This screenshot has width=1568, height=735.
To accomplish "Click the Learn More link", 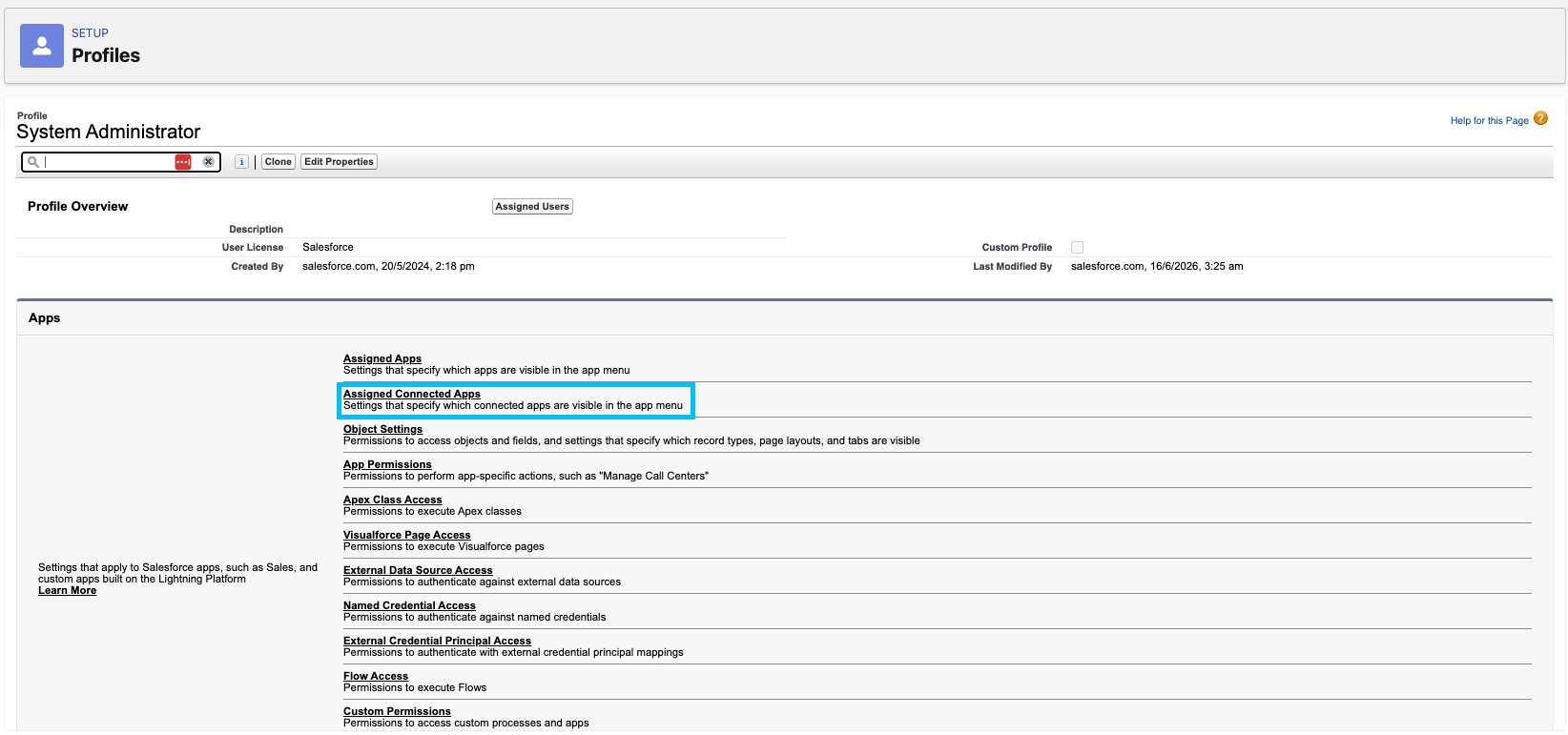I will (67, 591).
